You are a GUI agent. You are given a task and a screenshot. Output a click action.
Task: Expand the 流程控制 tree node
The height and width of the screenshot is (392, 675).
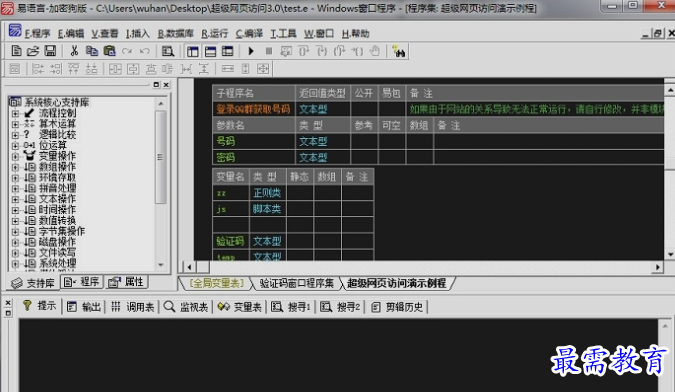(x=15, y=113)
